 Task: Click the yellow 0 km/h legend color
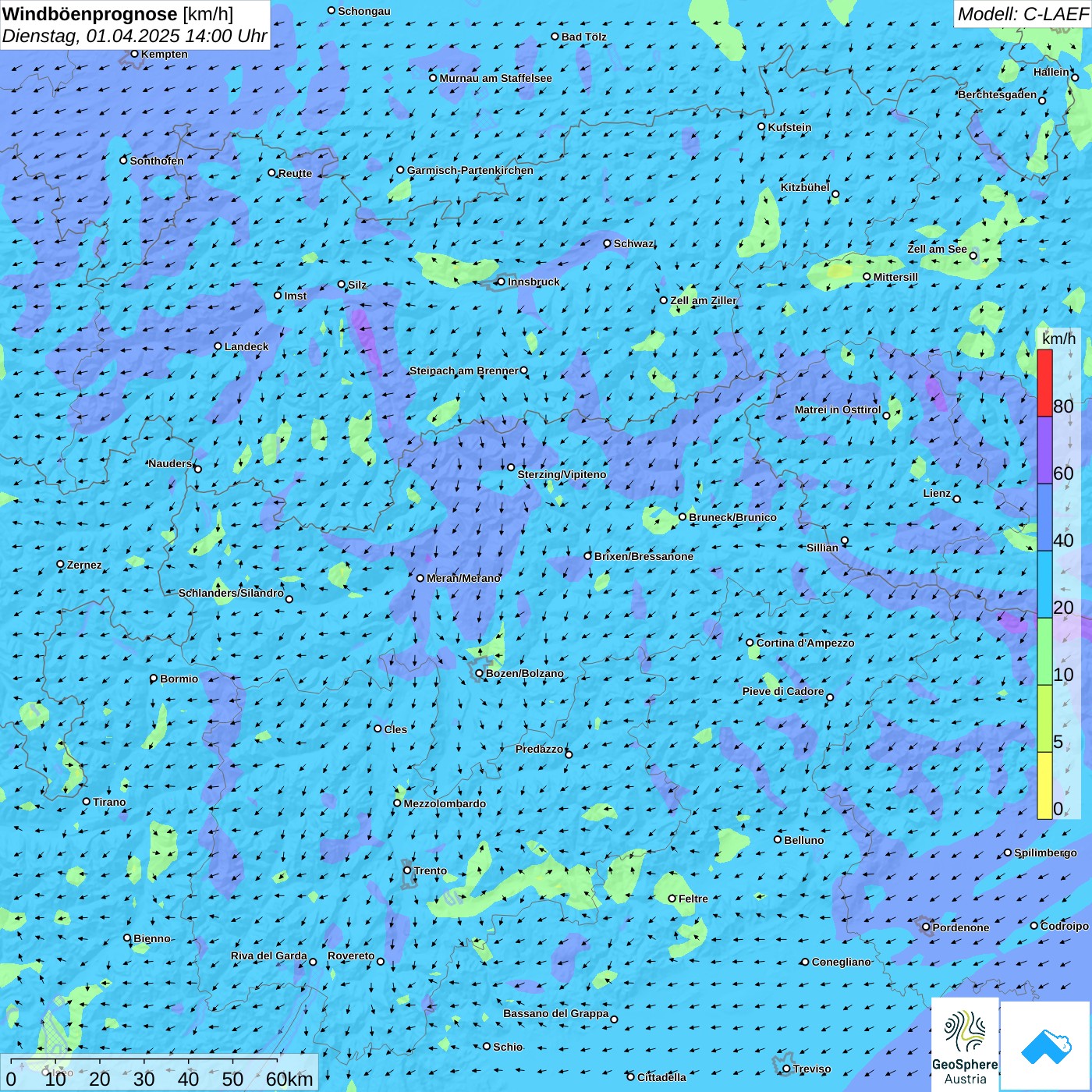tap(1044, 785)
